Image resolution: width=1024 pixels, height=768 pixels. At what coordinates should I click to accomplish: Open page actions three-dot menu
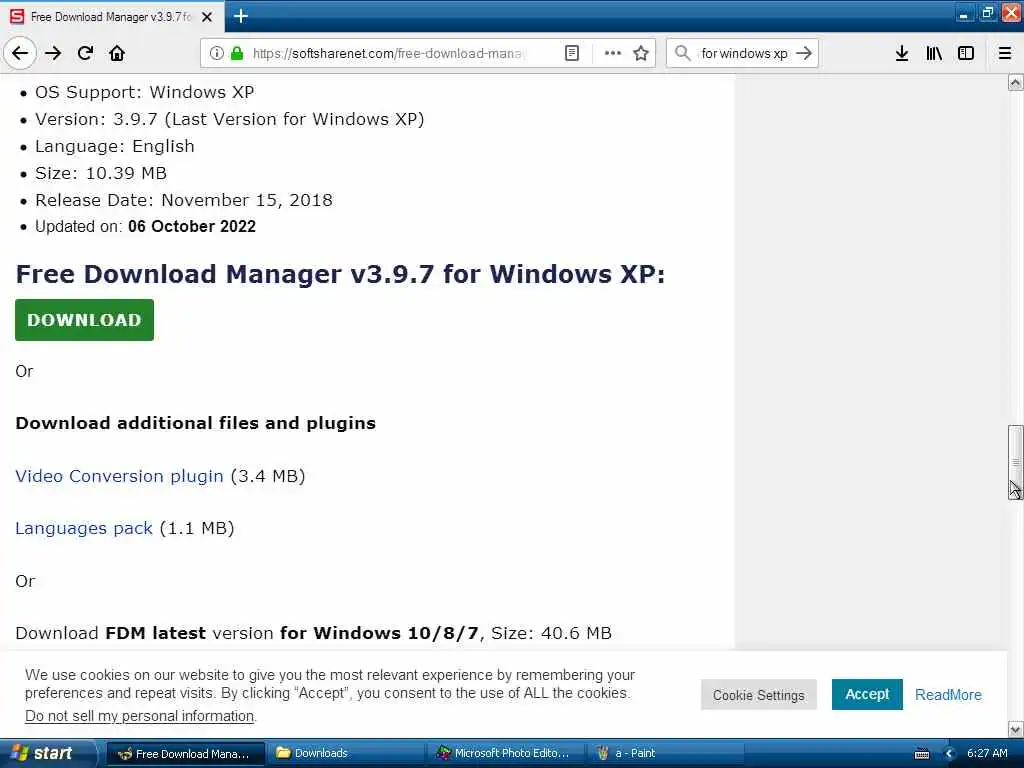[x=613, y=53]
